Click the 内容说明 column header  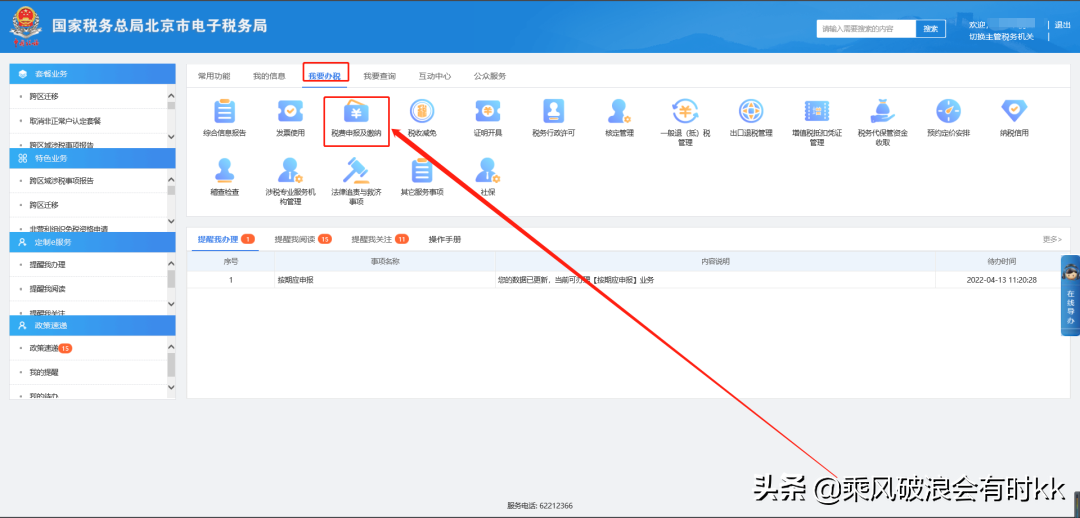pos(715,261)
